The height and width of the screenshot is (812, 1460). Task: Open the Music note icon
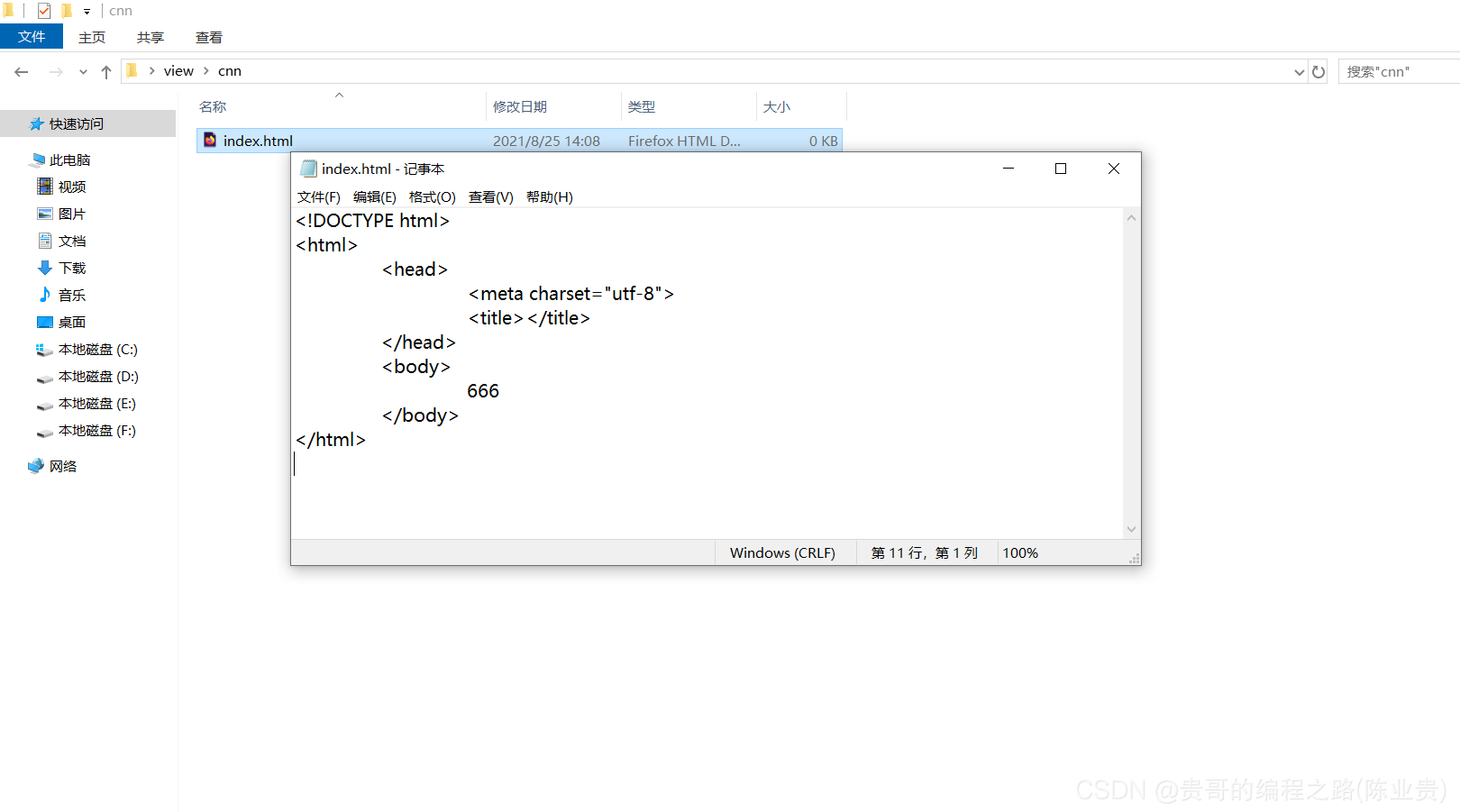coord(45,295)
